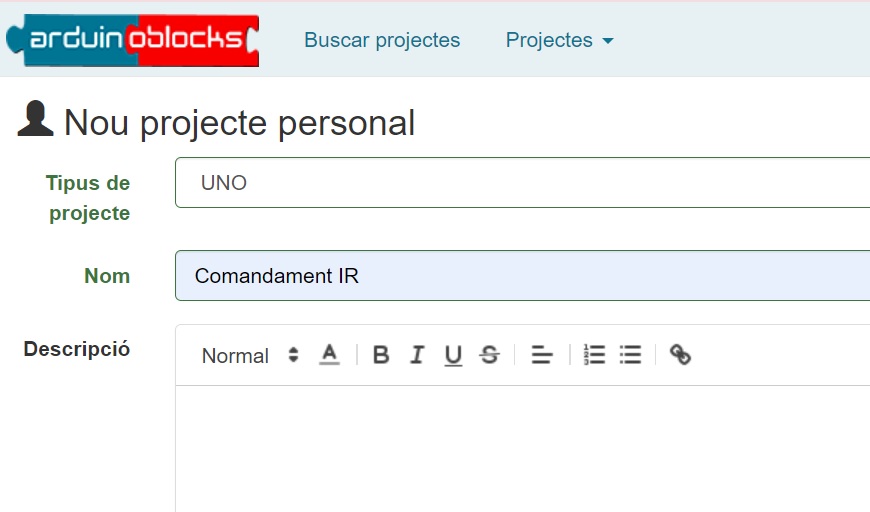The image size is (870, 512).
Task: Apply italic formatting to description text
Action: click(x=417, y=355)
